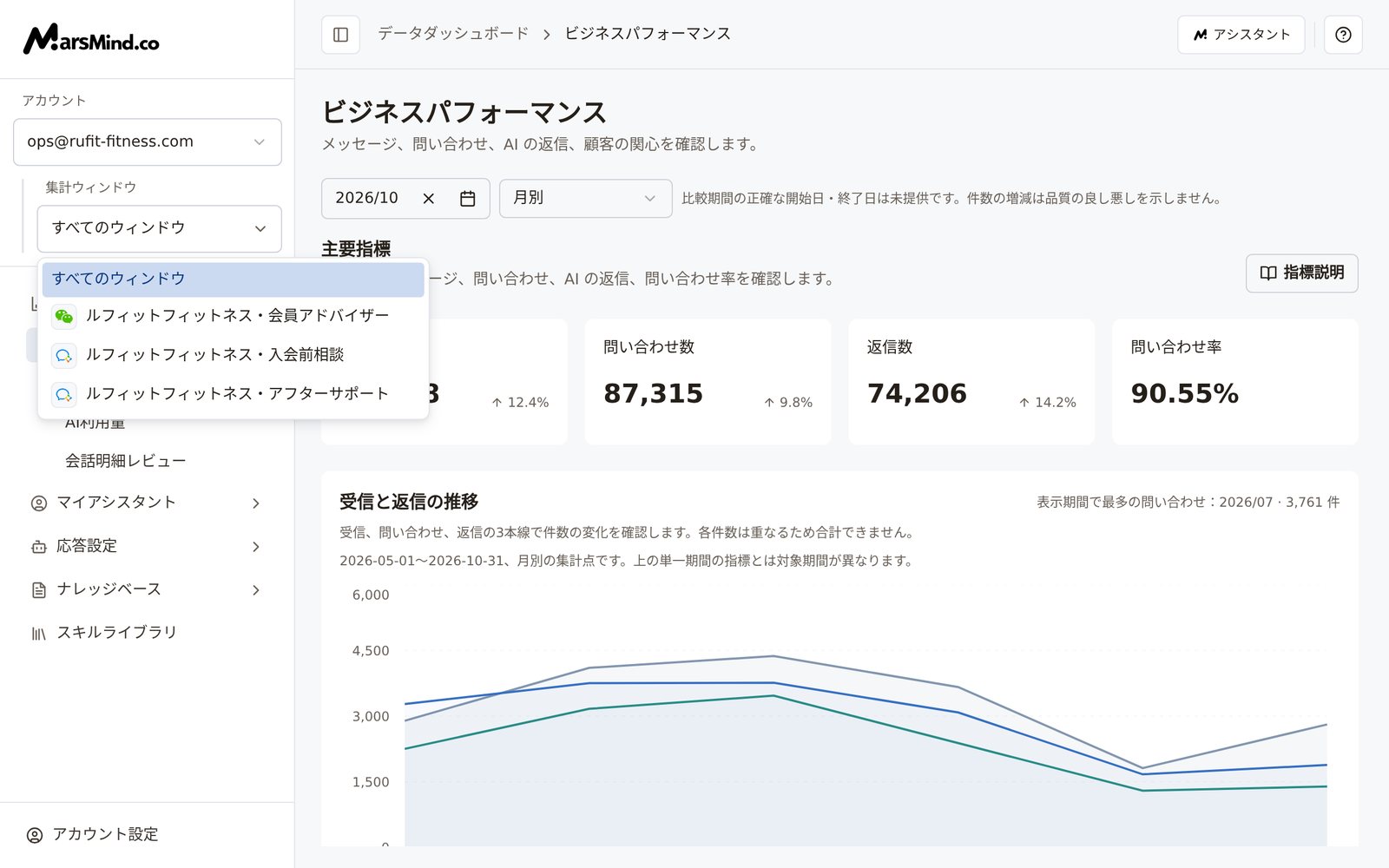Image resolution: width=1389 pixels, height=868 pixels.
Task: Expand the マイアシスタント submenu chevron
Action: click(256, 503)
